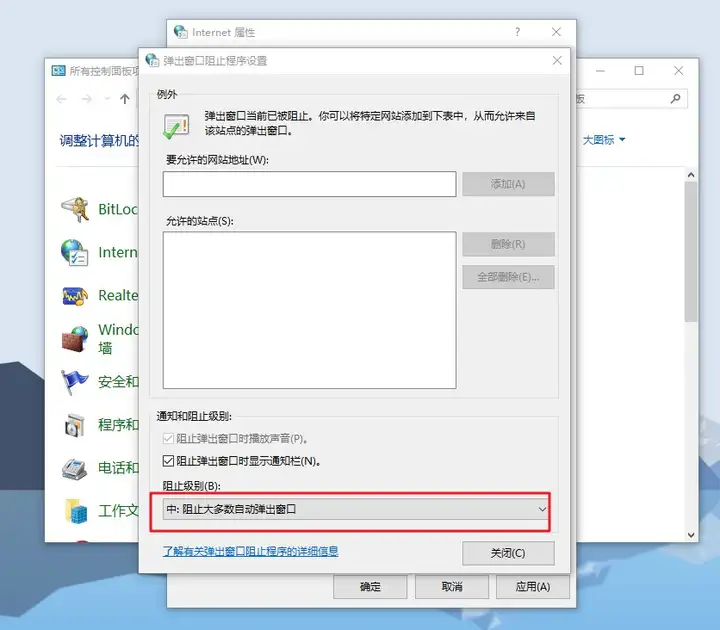The width and height of the screenshot is (720, 630).
Task: Click the 电话和 text label
Action: click(x=118, y=468)
